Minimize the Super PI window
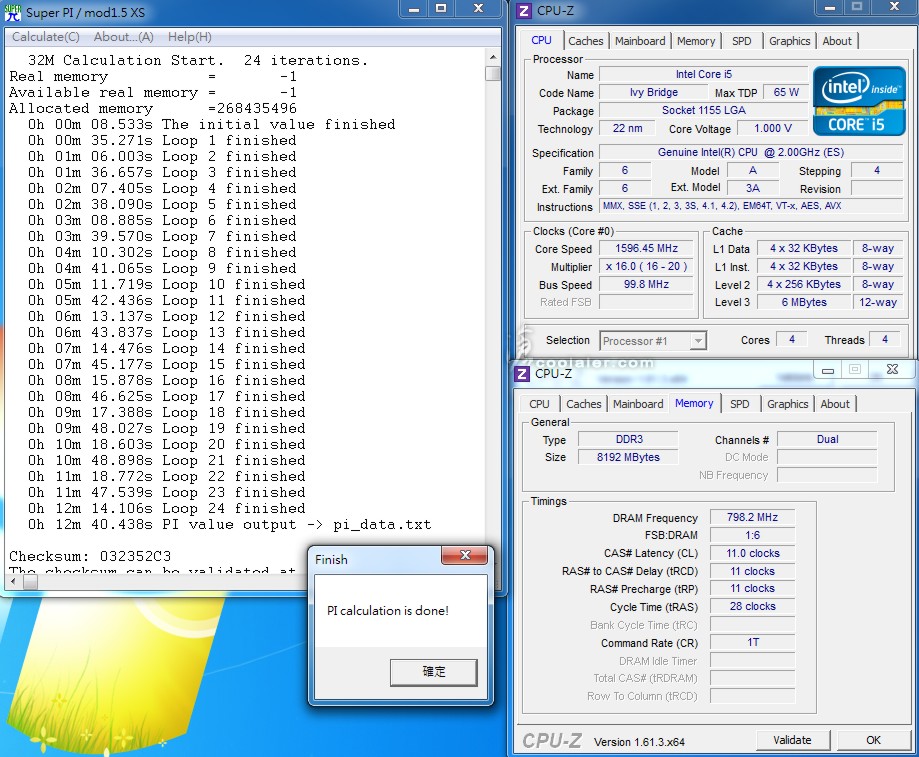This screenshot has width=919, height=757. [414, 9]
